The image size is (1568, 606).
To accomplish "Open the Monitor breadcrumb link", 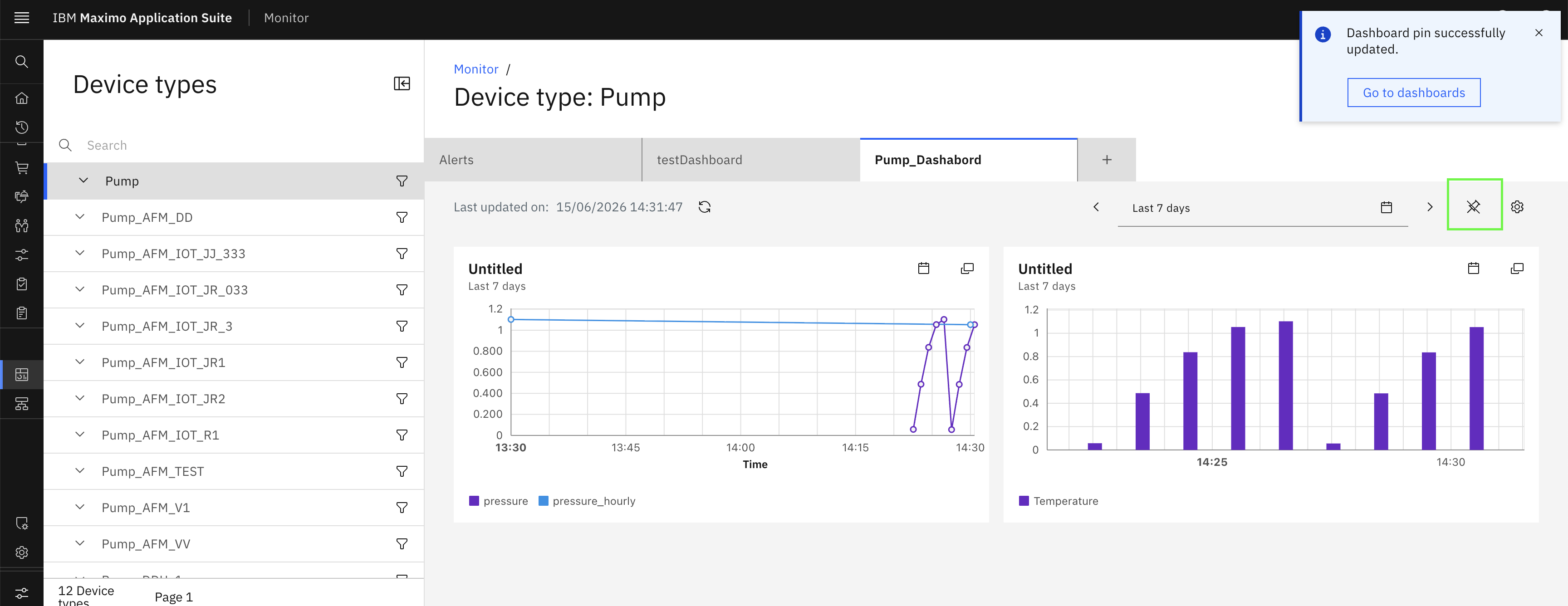I will coord(476,69).
